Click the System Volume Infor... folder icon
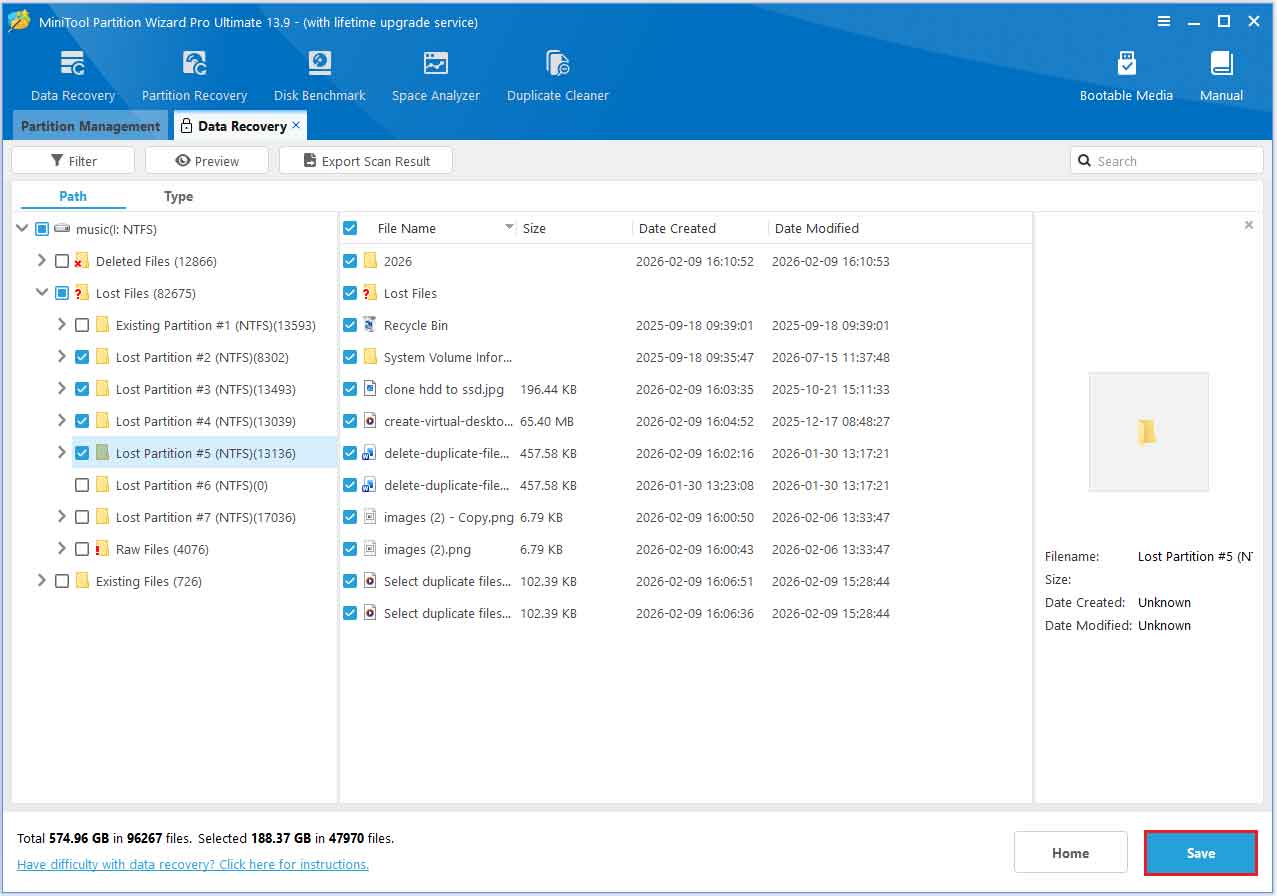 point(370,357)
